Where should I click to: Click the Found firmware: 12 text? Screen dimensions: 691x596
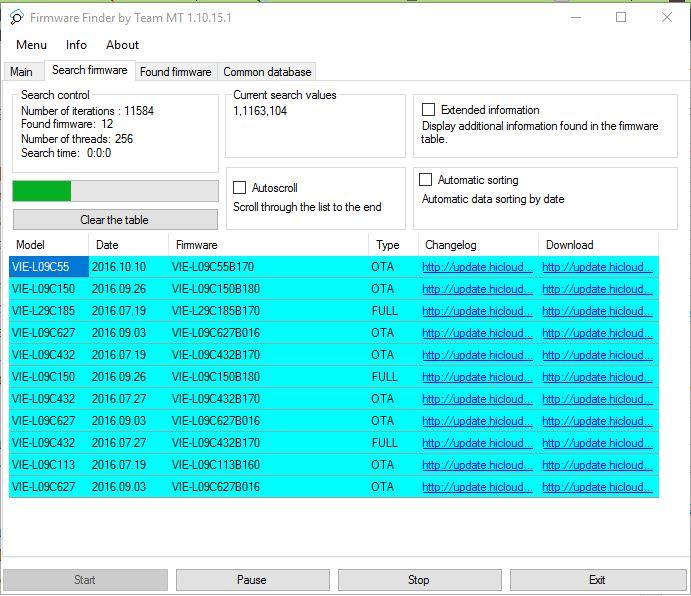67,124
